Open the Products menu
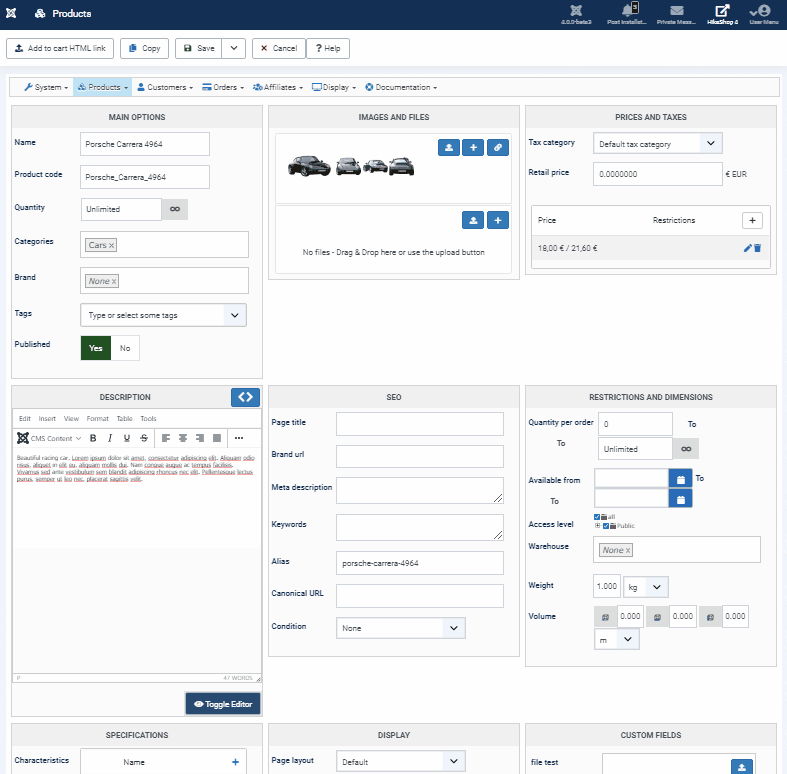The width and height of the screenshot is (787, 774). [x=103, y=87]
